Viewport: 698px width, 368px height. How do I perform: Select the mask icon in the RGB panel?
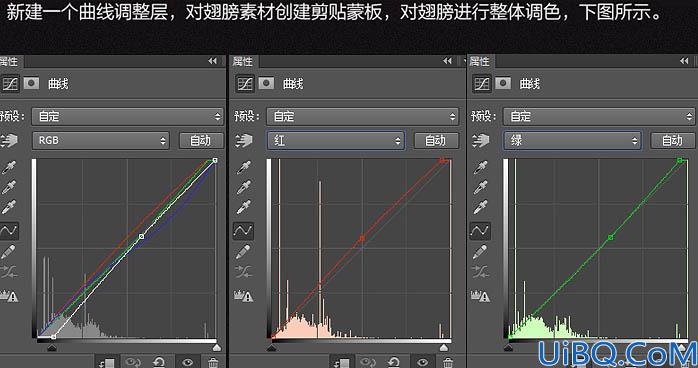tap(31, 83)
